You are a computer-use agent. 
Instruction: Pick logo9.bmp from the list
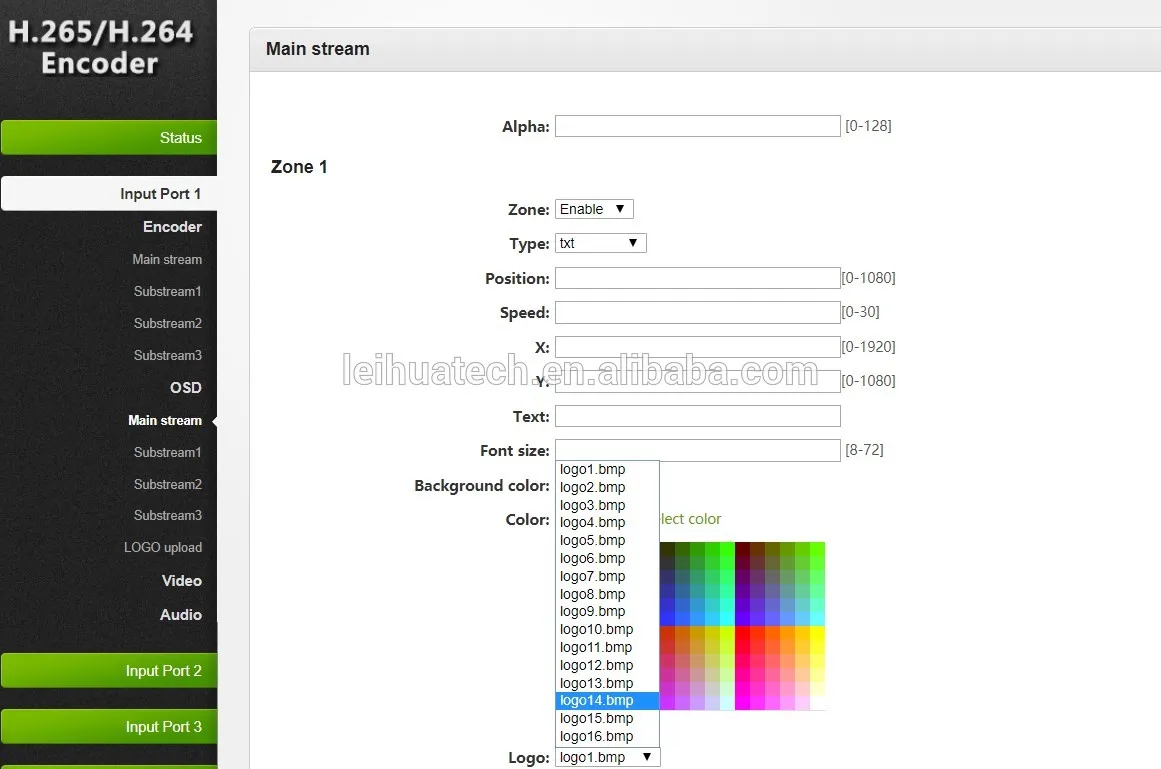pos(607,611)
